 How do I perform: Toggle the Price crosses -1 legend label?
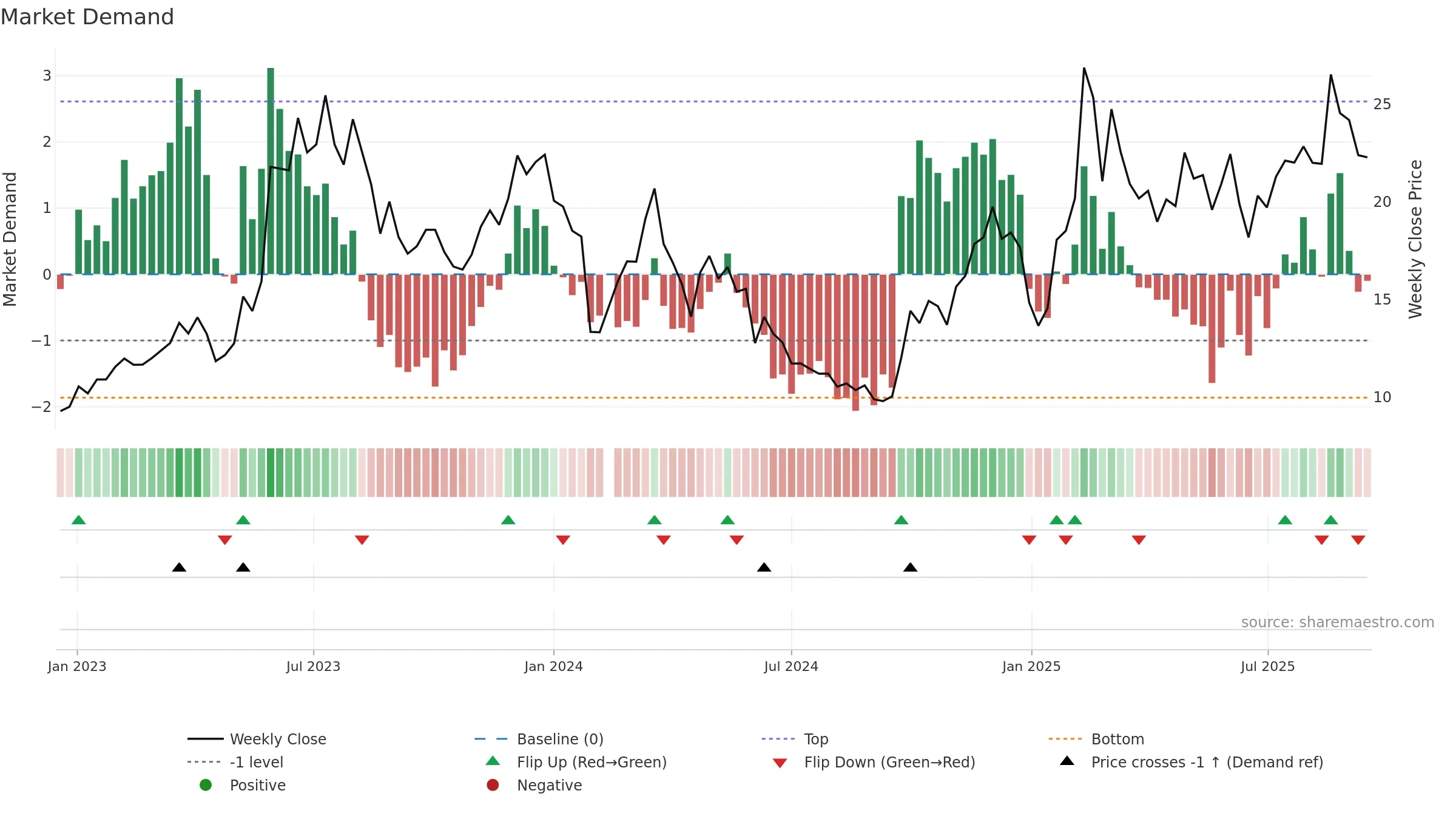(1207, 762)
